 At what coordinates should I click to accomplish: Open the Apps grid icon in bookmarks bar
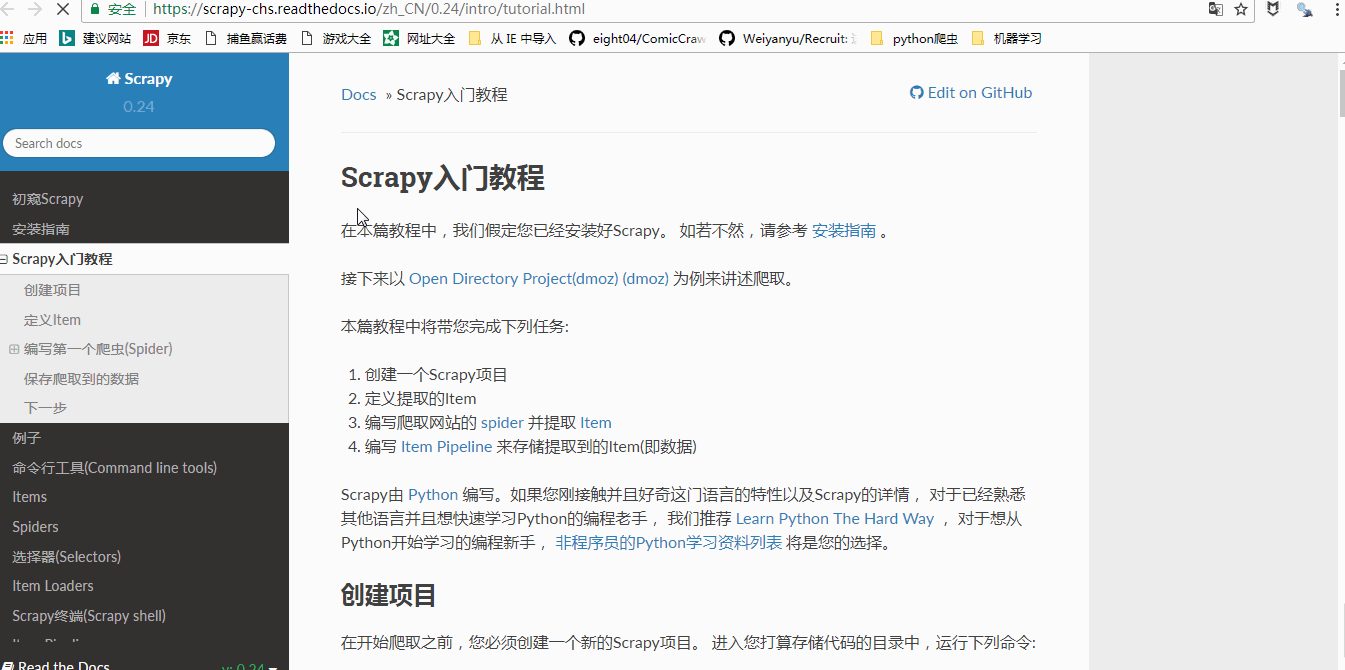[7, 38]
